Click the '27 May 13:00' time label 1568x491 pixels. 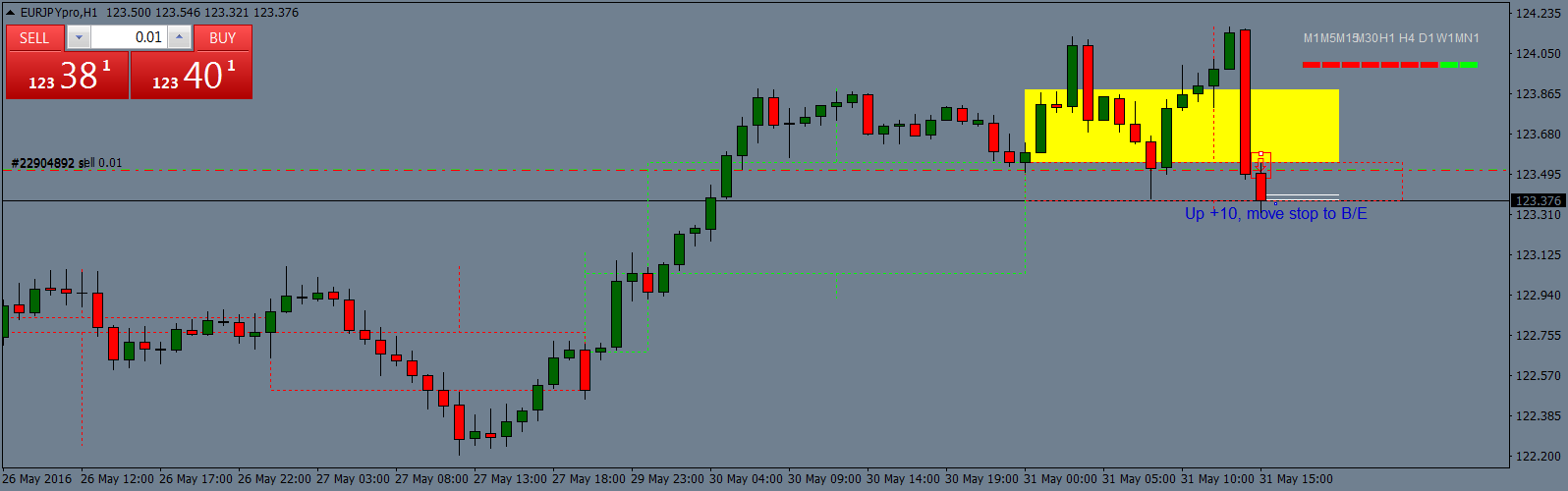click(x=512, y=479)
